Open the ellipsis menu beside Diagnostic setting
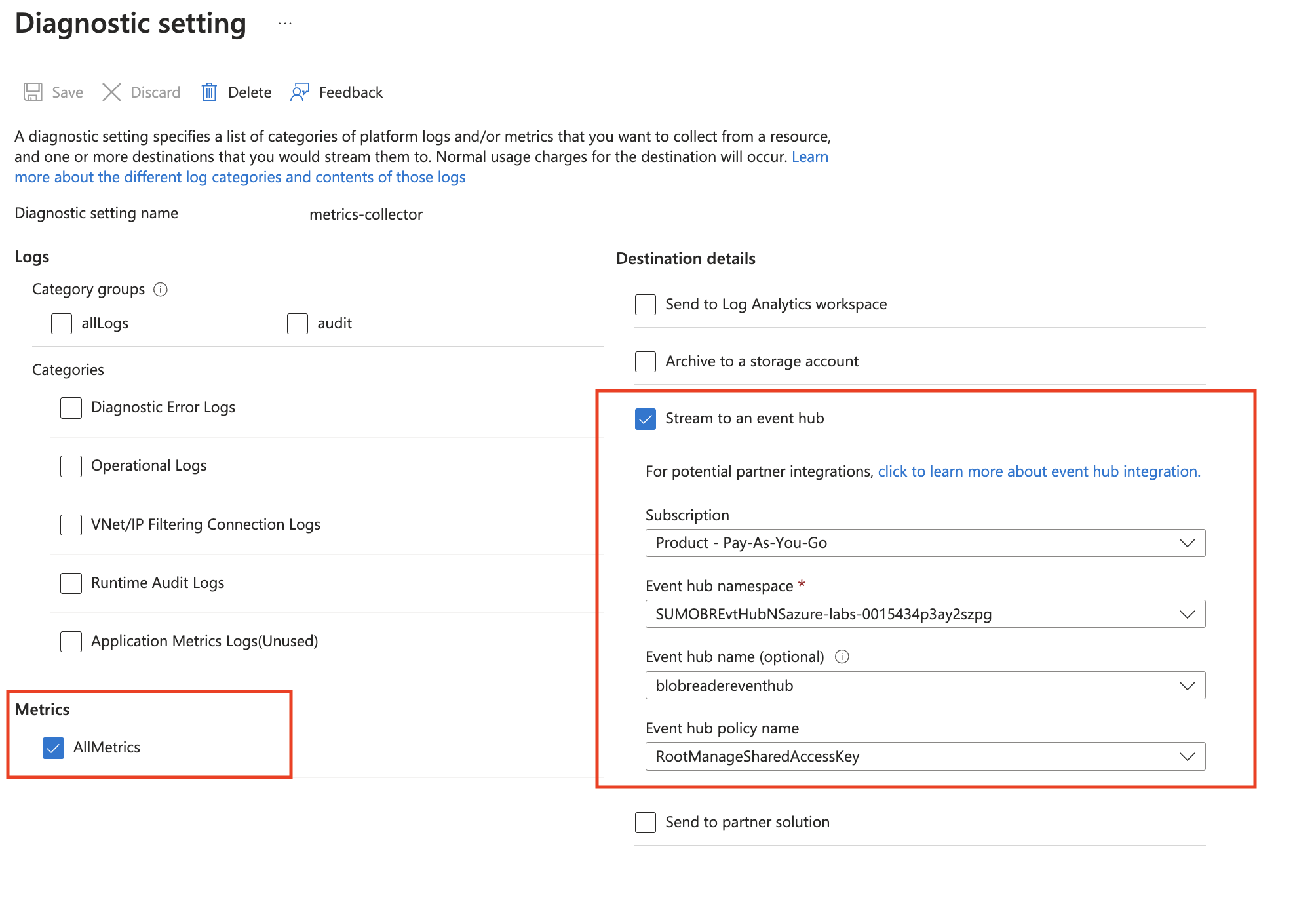 pos(284,24)
